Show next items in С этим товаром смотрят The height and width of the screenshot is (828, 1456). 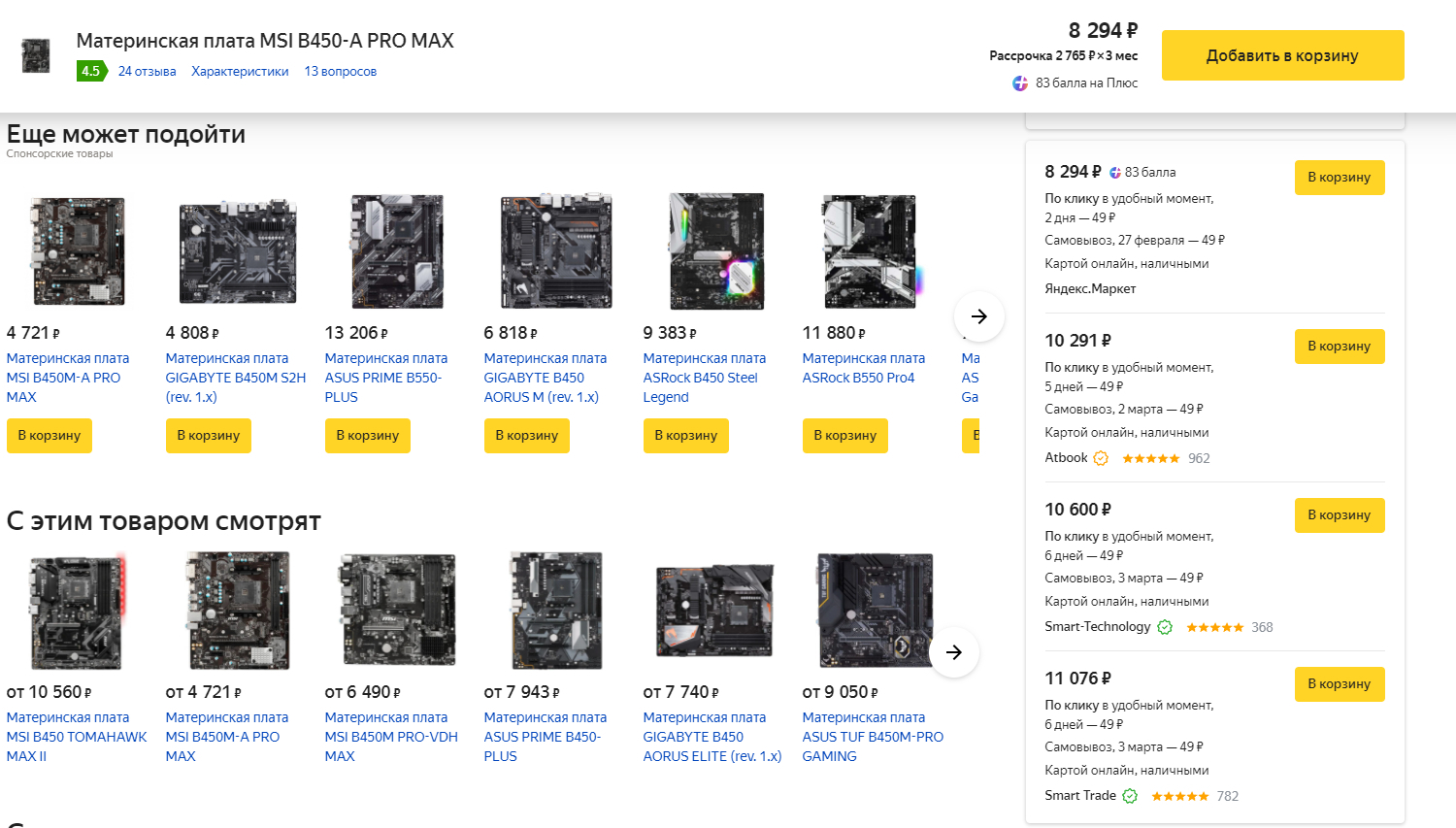point(954,652)
